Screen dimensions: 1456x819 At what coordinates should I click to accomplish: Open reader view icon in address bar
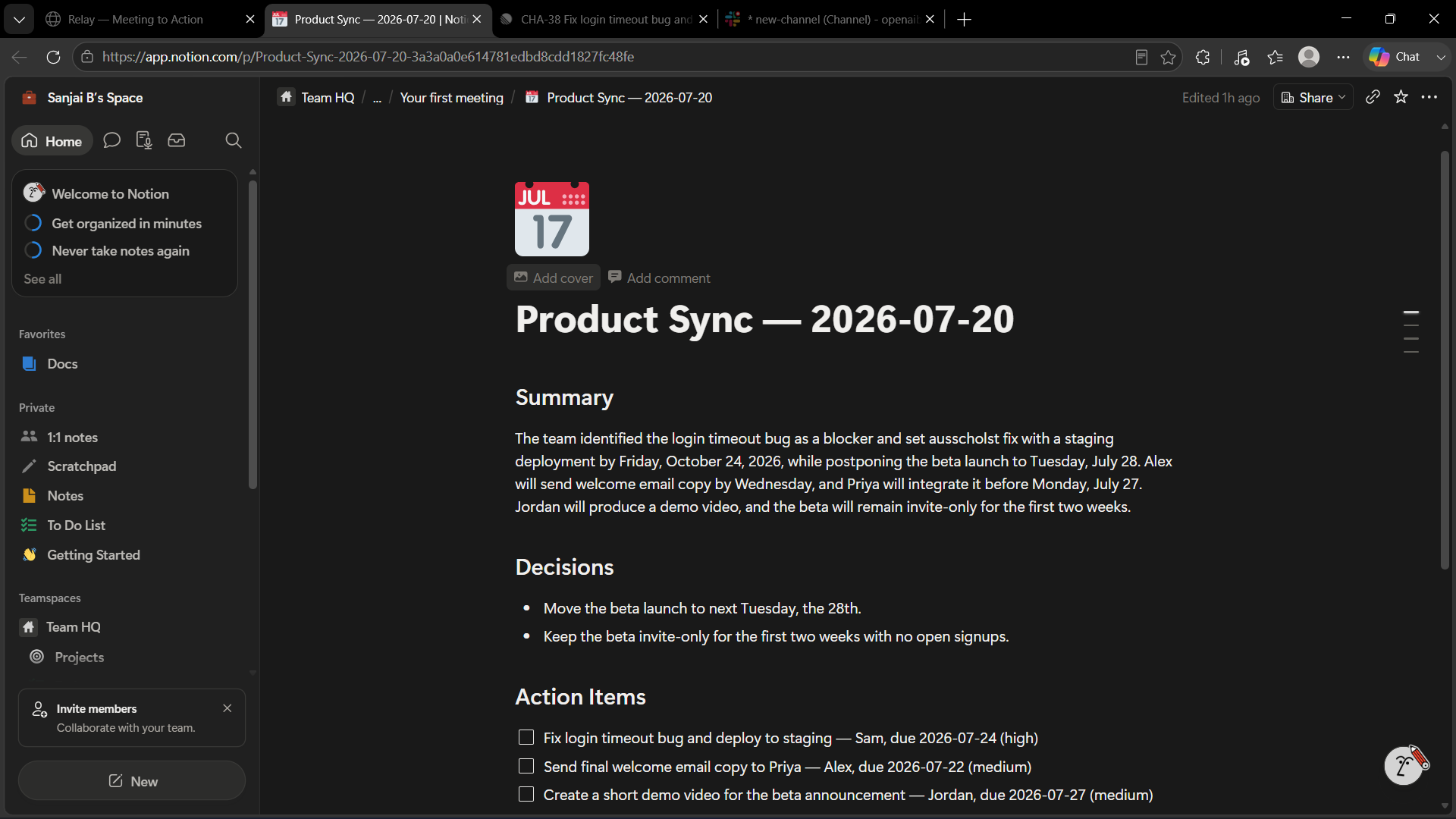click(1141, 57)
